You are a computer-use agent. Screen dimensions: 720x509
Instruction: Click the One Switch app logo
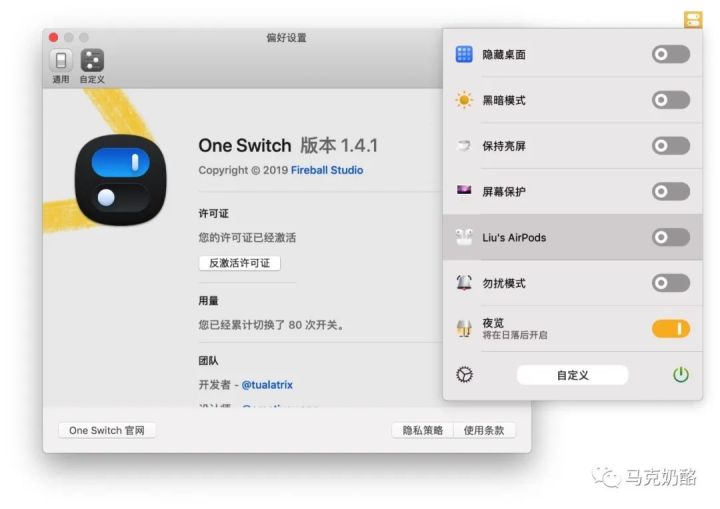tap(121, 180)
